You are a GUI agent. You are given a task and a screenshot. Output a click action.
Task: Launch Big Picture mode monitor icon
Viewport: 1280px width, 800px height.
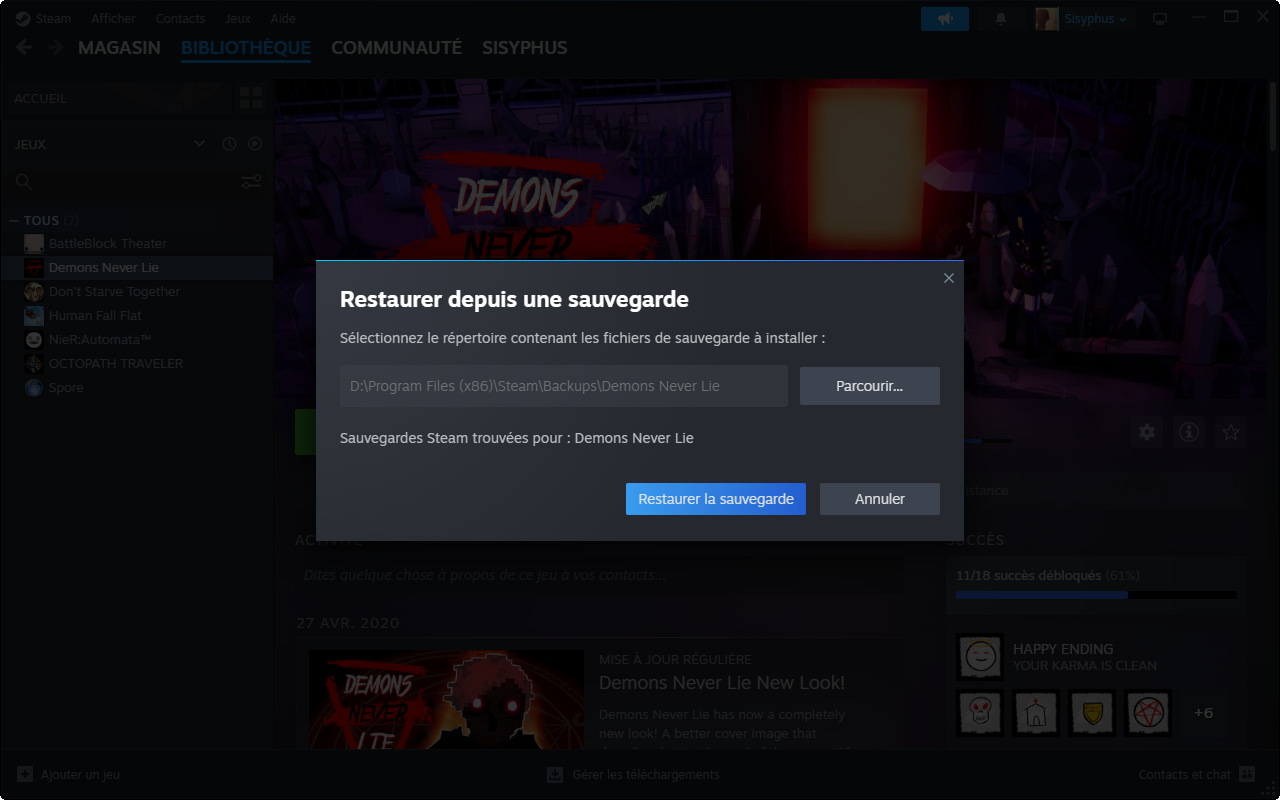pyautogui.click(x=1160, y=18)
